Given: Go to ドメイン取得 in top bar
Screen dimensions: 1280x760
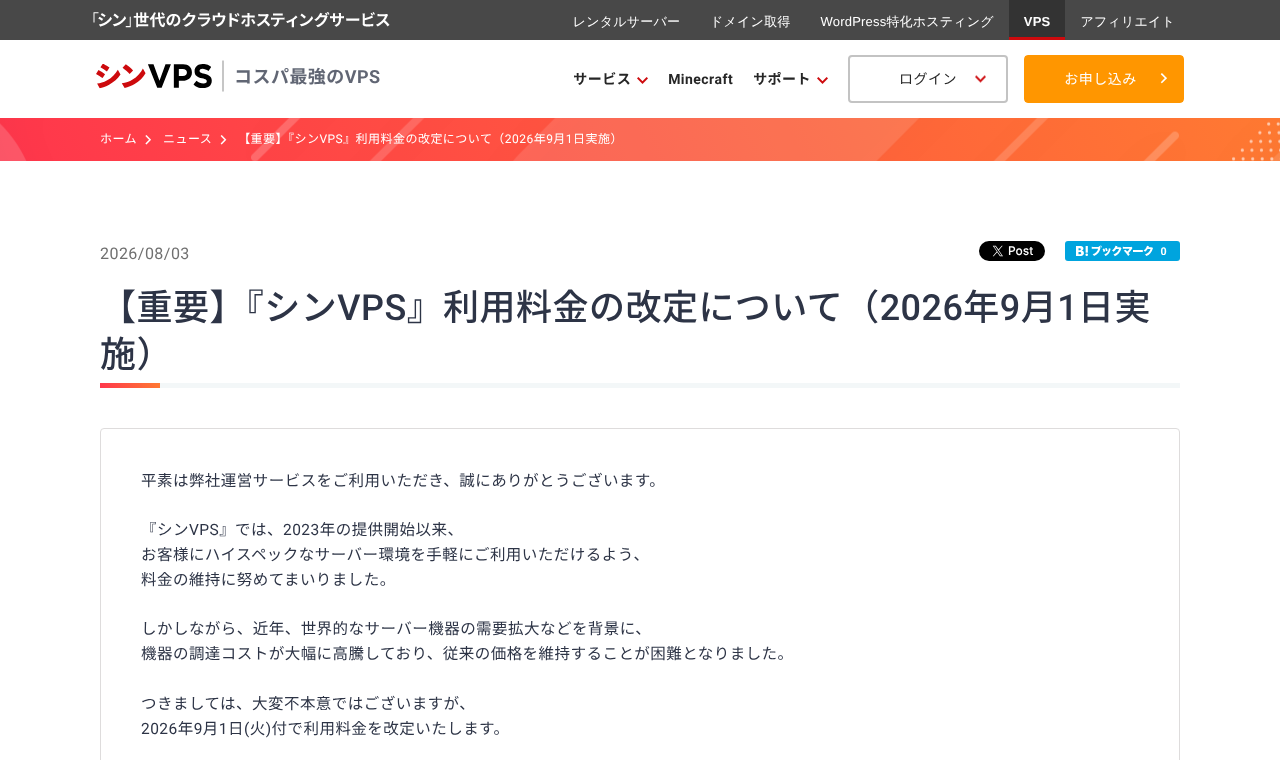Looking at the screenshot, I should (750, 21).
